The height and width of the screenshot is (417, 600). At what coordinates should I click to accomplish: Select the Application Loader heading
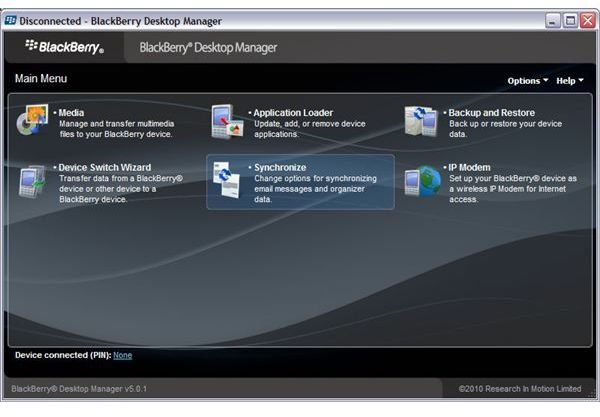(293, 113)
